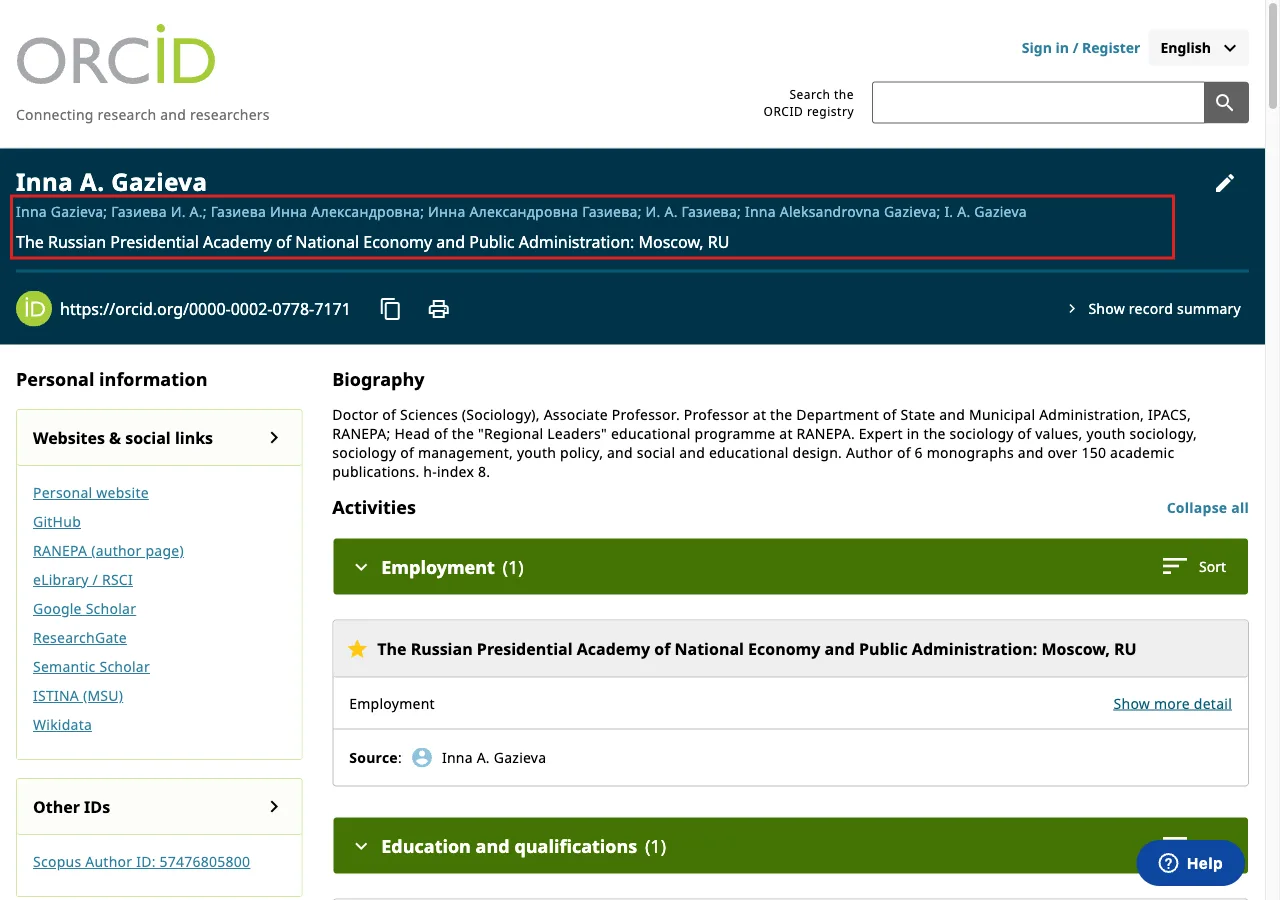Open the ISTINA (MSU) link
The width and height of the screenshot is (1280, 900).
(78, 696)
